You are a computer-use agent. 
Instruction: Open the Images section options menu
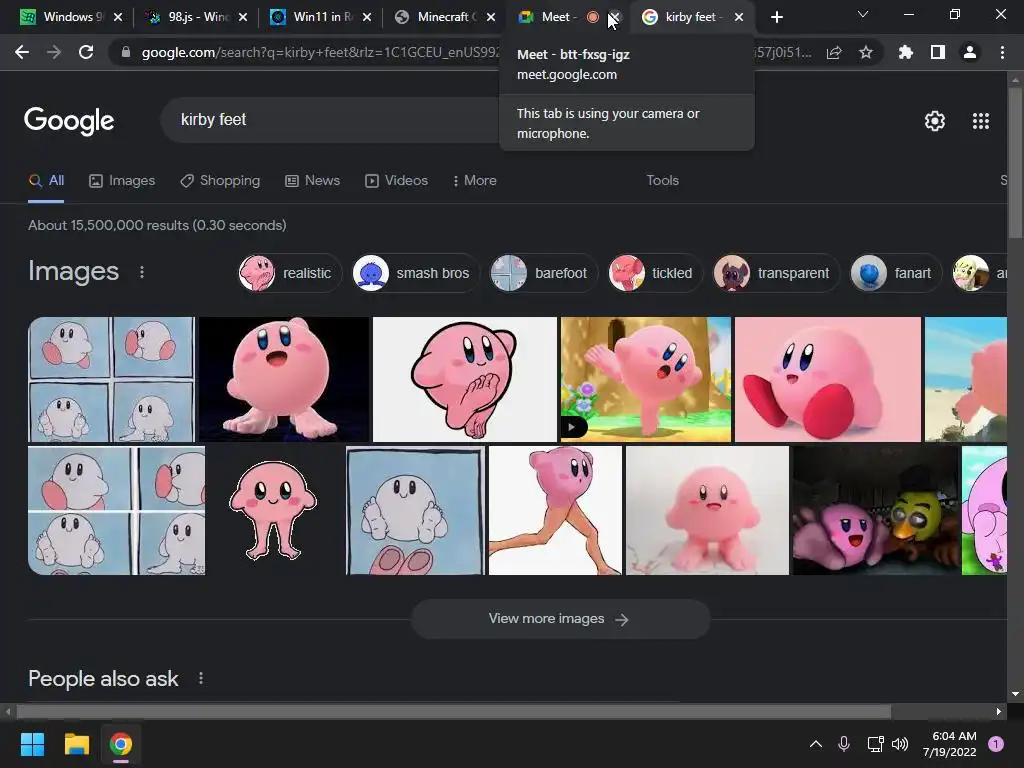coord(142,272)
